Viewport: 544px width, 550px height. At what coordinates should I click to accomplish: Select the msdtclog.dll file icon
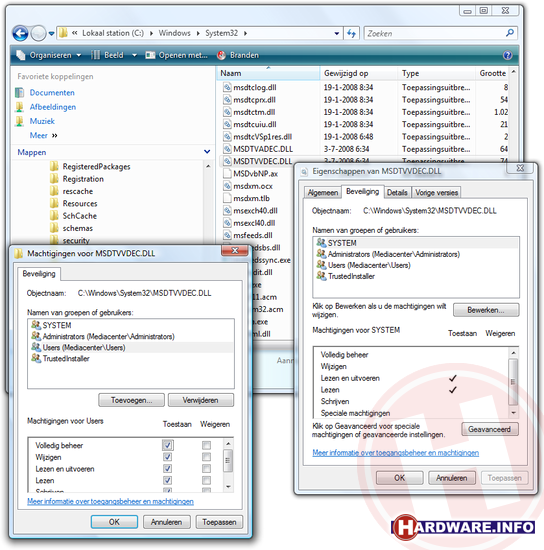point(227,87)
